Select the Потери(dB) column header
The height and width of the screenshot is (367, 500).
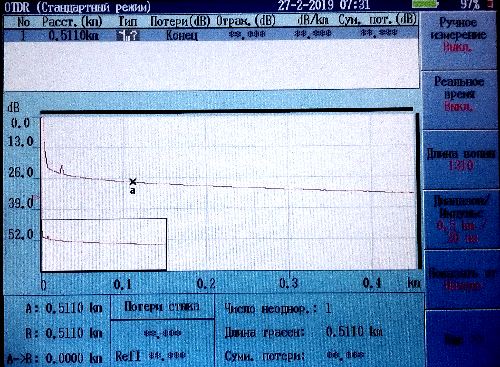180,21
